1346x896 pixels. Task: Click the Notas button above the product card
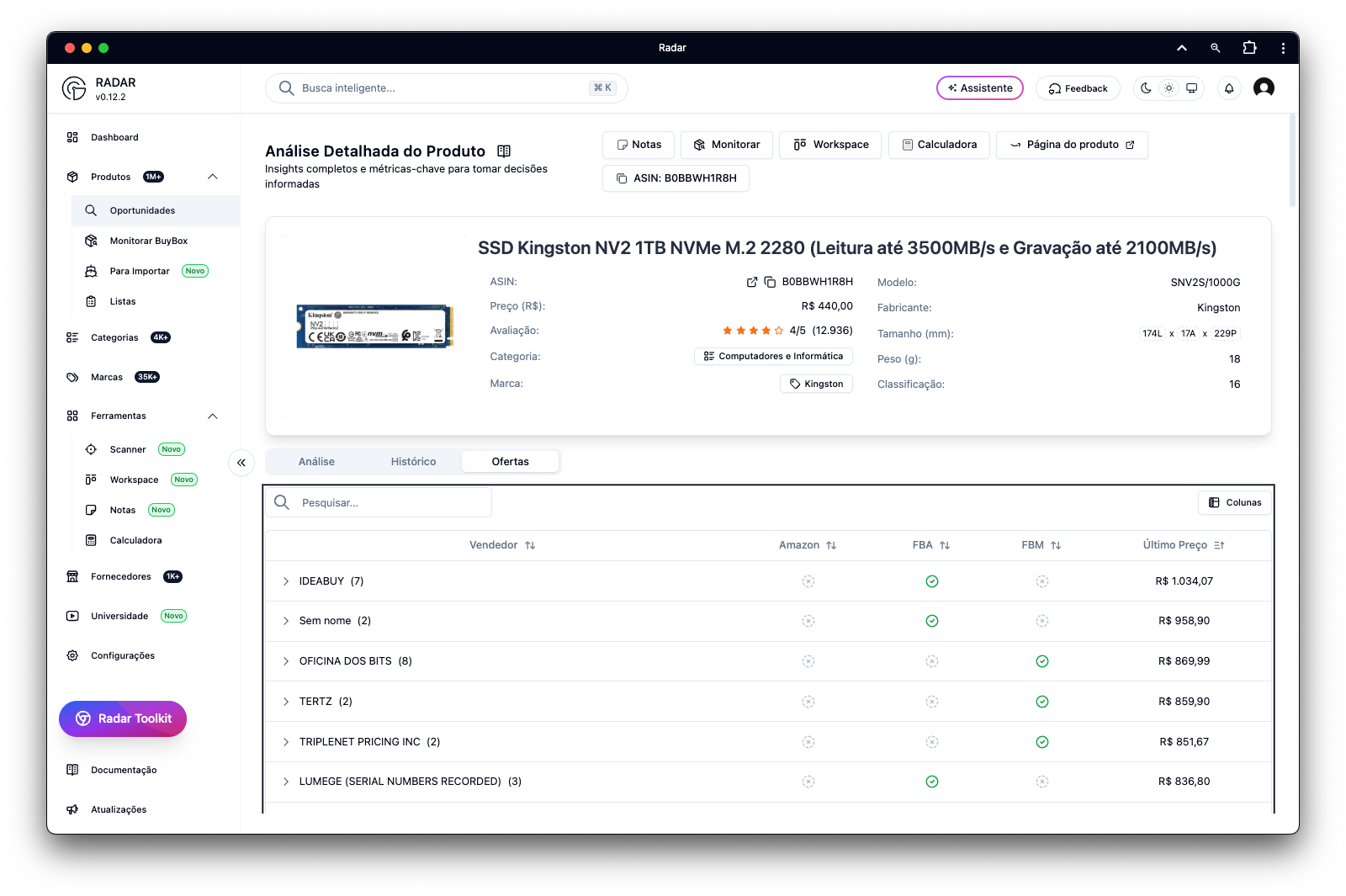(x=639, y=145)
